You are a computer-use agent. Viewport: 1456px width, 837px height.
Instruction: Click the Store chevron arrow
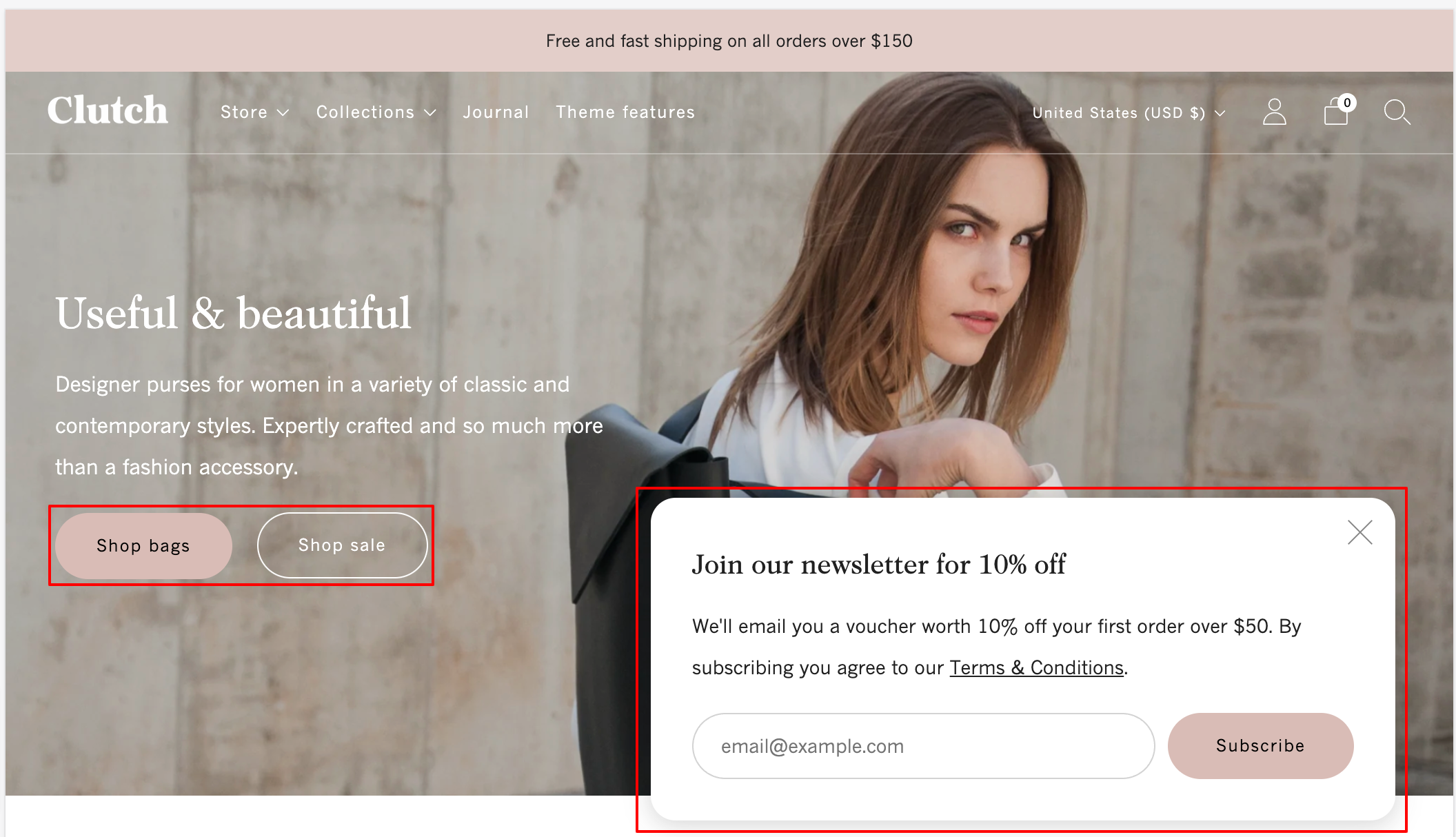[283, 113]
